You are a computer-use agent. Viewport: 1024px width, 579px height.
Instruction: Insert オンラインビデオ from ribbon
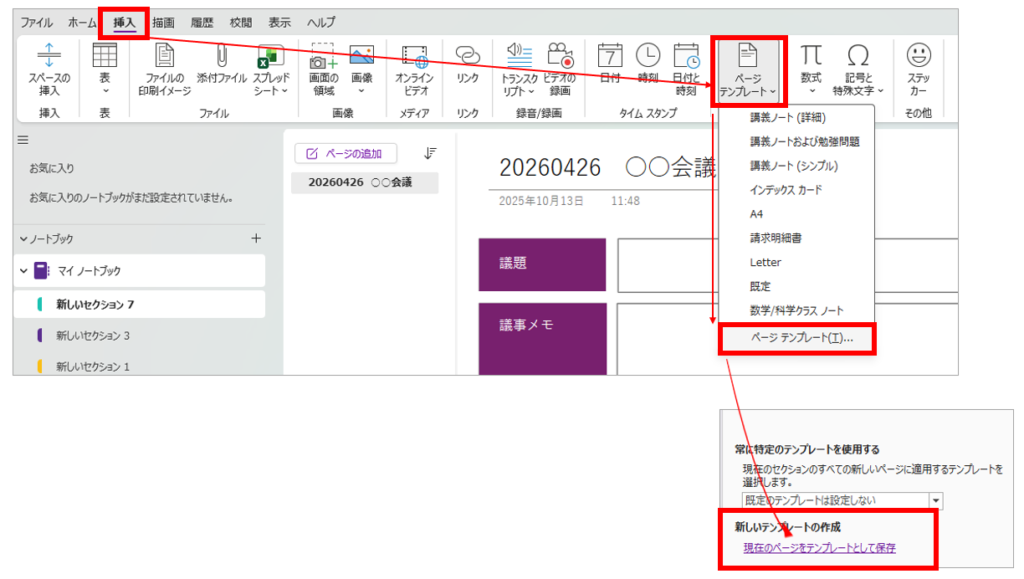tap(414, 58)
